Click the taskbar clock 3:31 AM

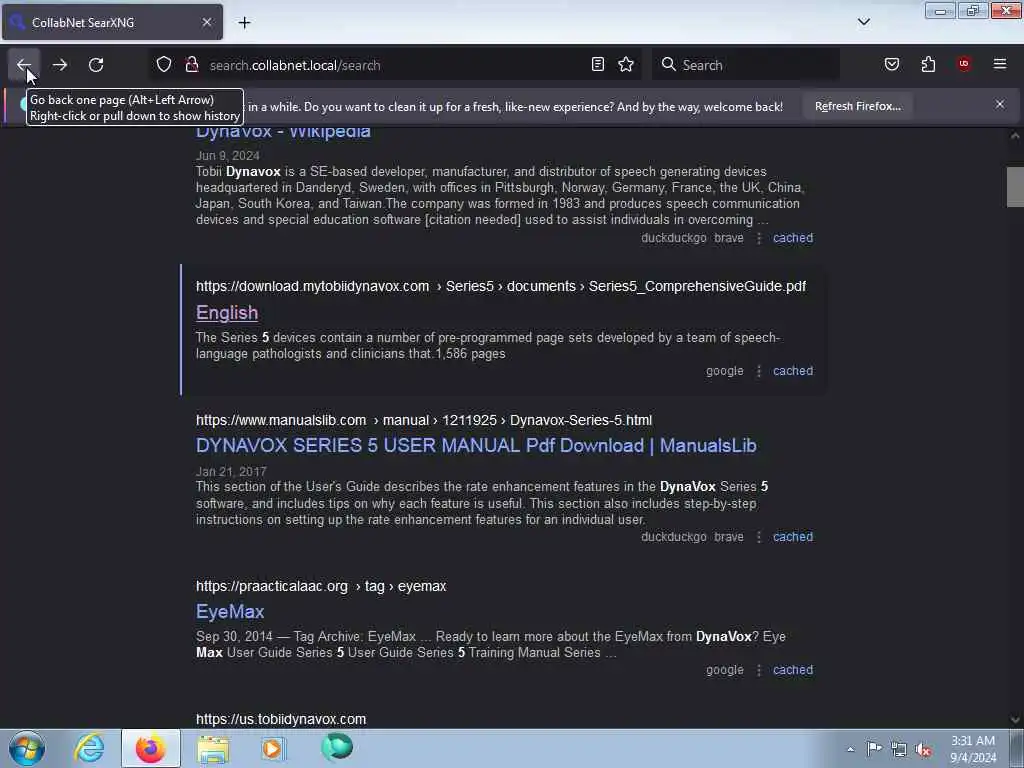972,741
